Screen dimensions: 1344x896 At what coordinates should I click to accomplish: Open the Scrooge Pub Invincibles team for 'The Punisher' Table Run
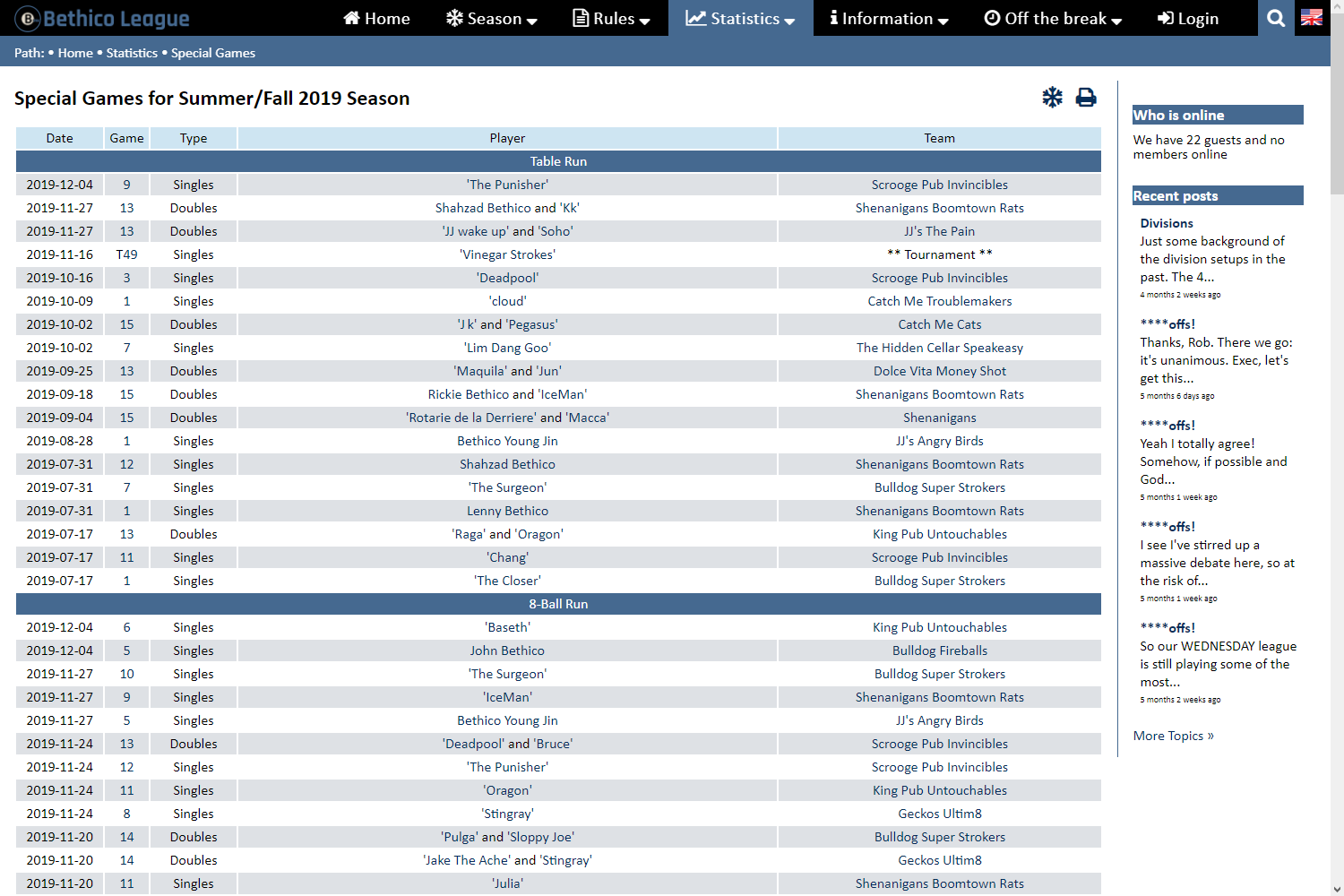coord(939,185)
